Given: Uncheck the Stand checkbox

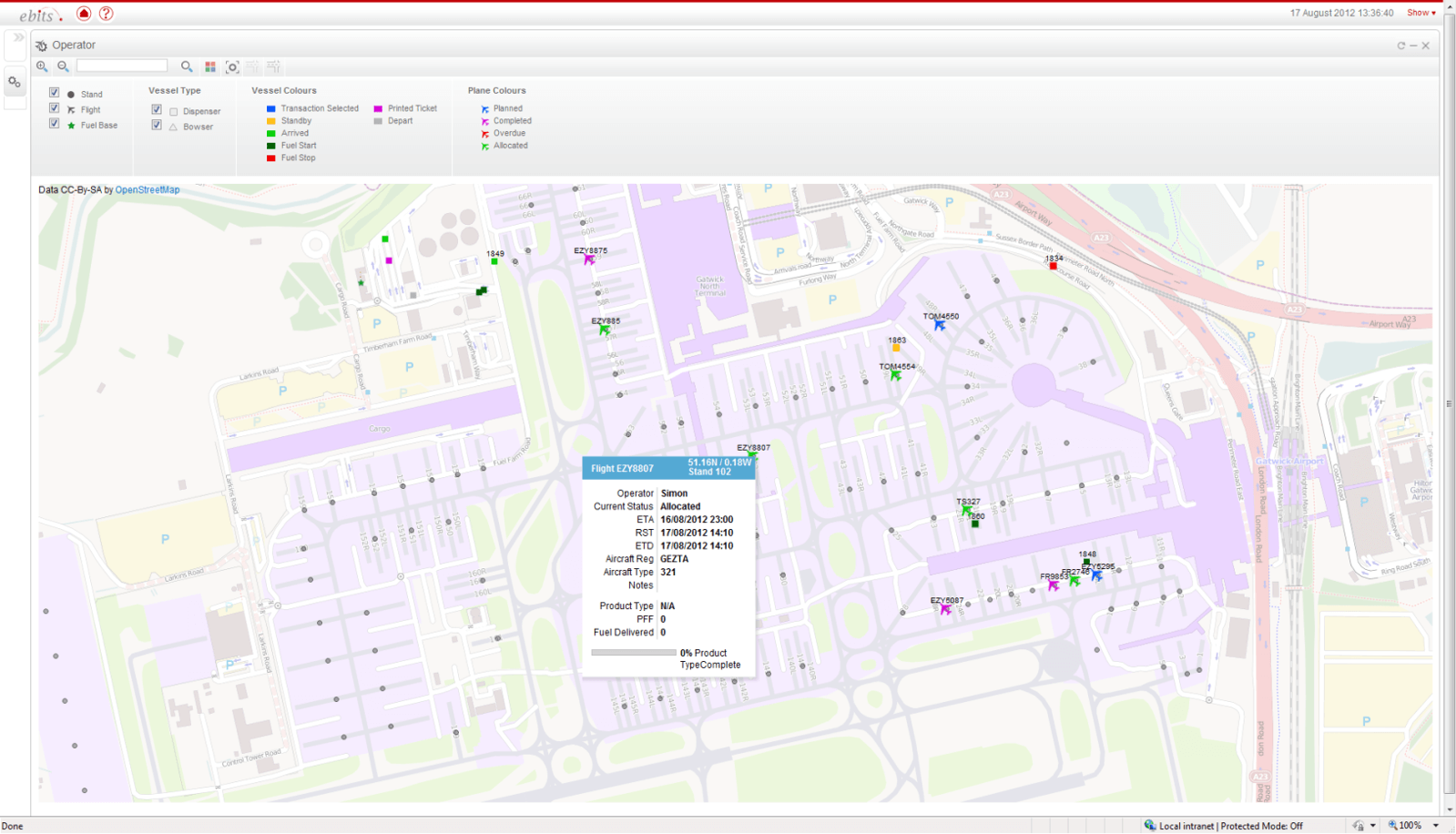Looking at the screenshot, I should [55, 93].
